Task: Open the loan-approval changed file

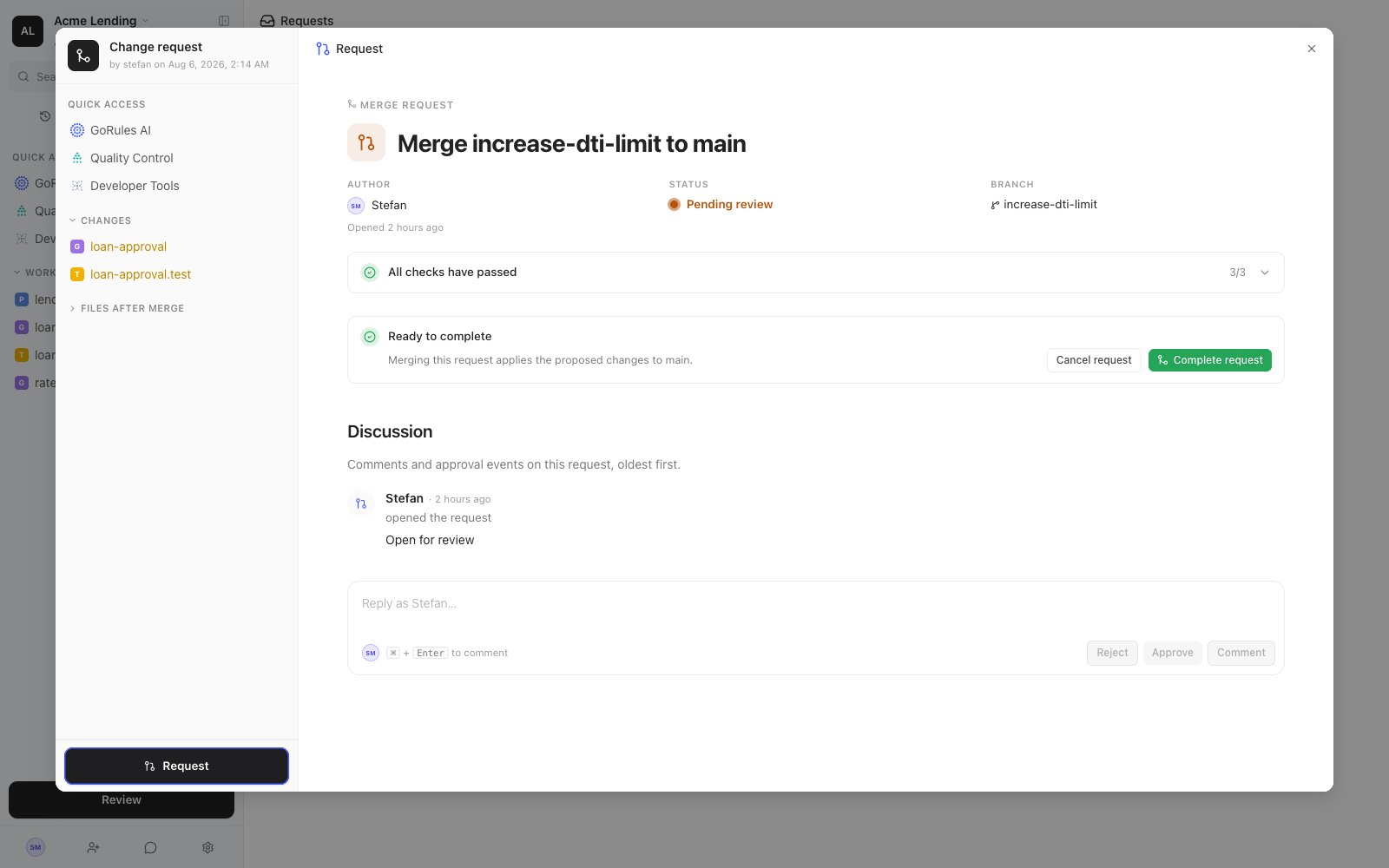Action: tap(128, 247)
